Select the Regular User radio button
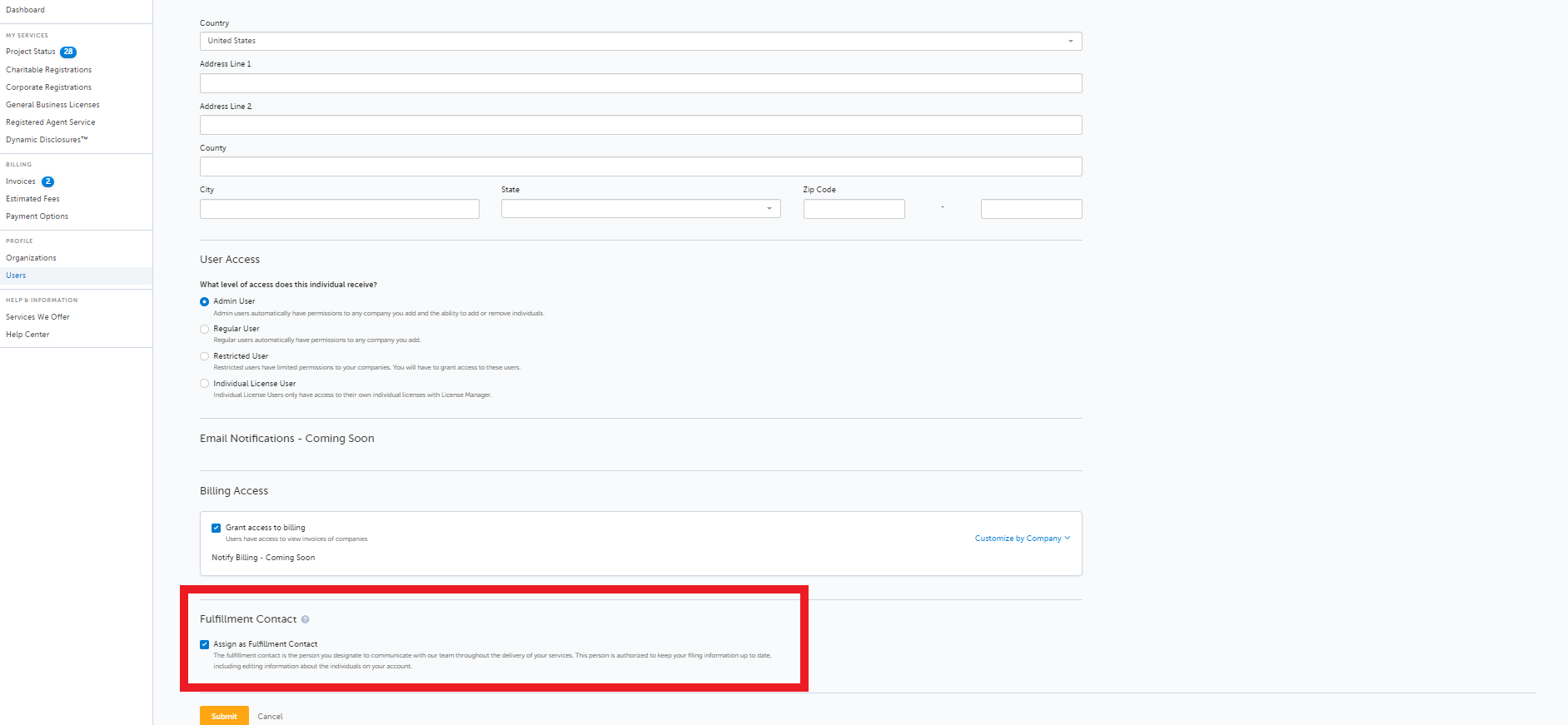This screenshot has width=1568, height=725. 205,329
